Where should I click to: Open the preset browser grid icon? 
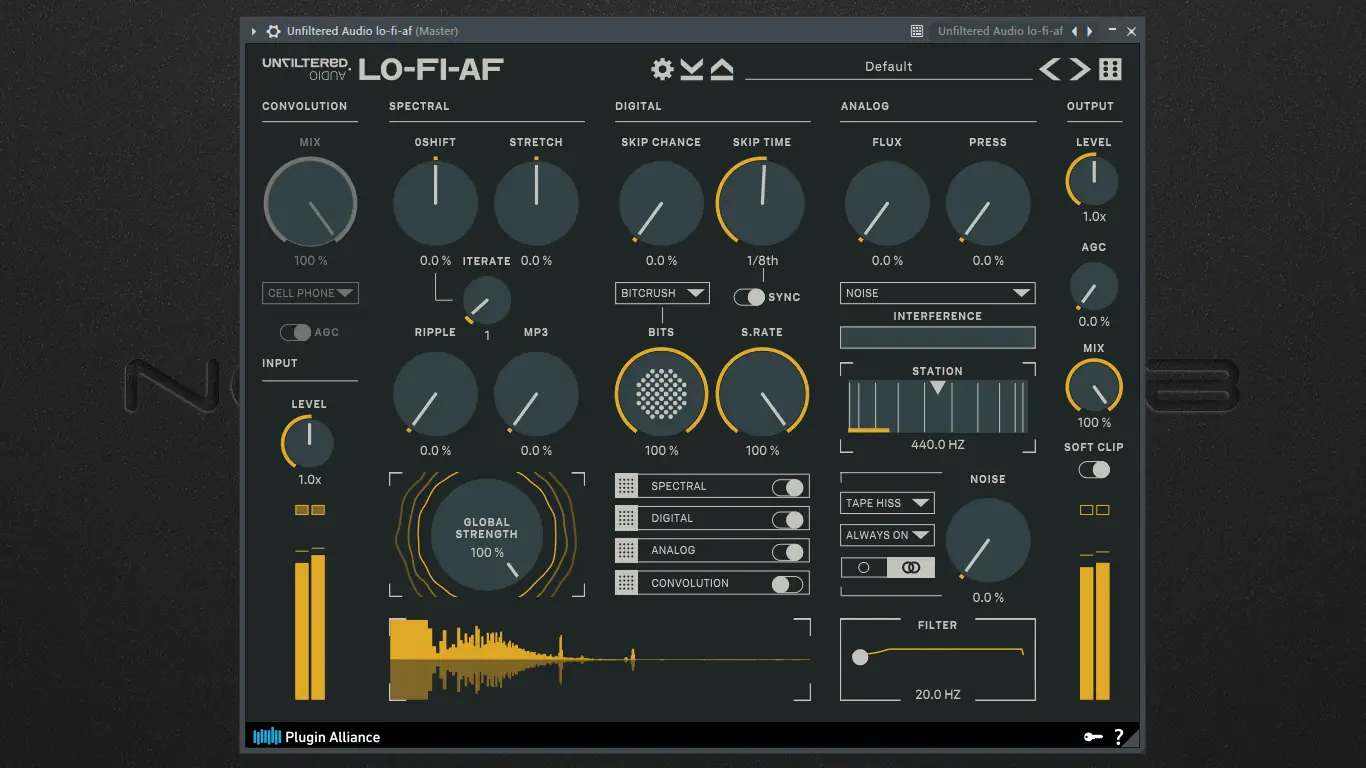pos(1110,69)
